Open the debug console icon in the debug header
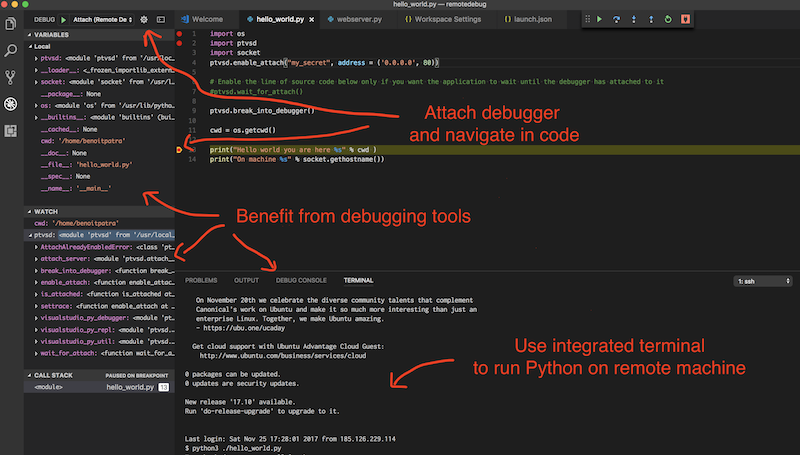The width and height of the screenshot is (800, 455). point(161,19)
